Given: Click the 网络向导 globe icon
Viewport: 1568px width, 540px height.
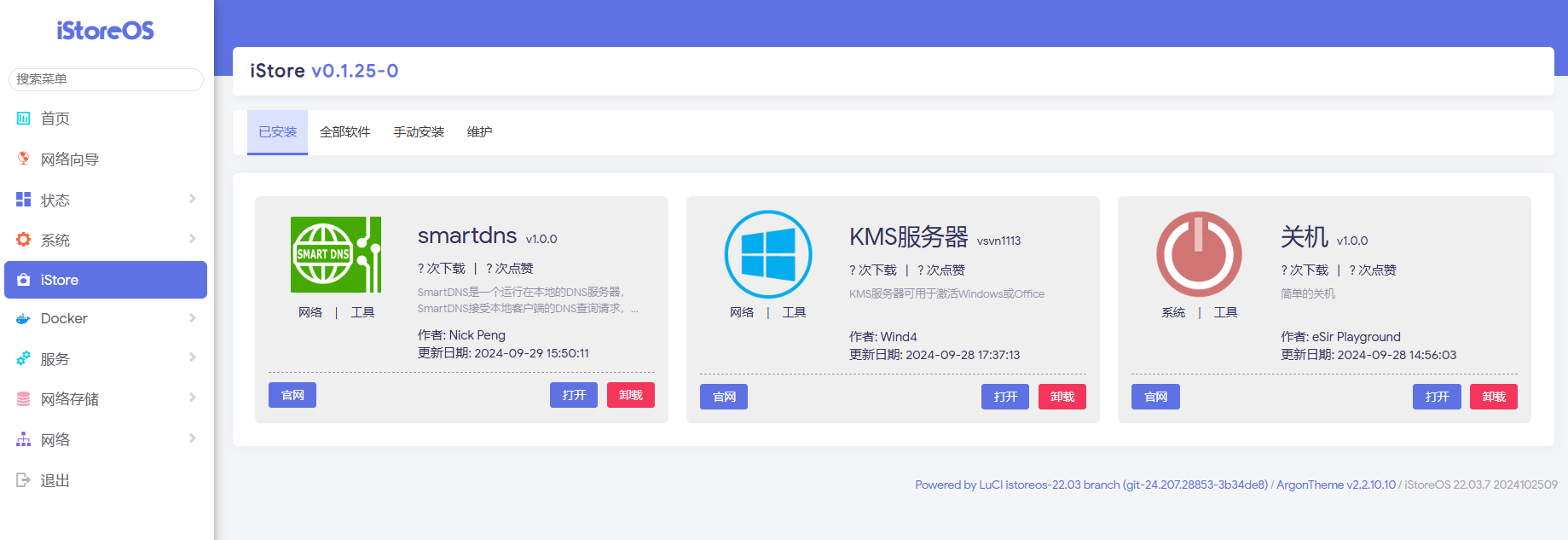Looking at the screenshot, I should point(24,159).
